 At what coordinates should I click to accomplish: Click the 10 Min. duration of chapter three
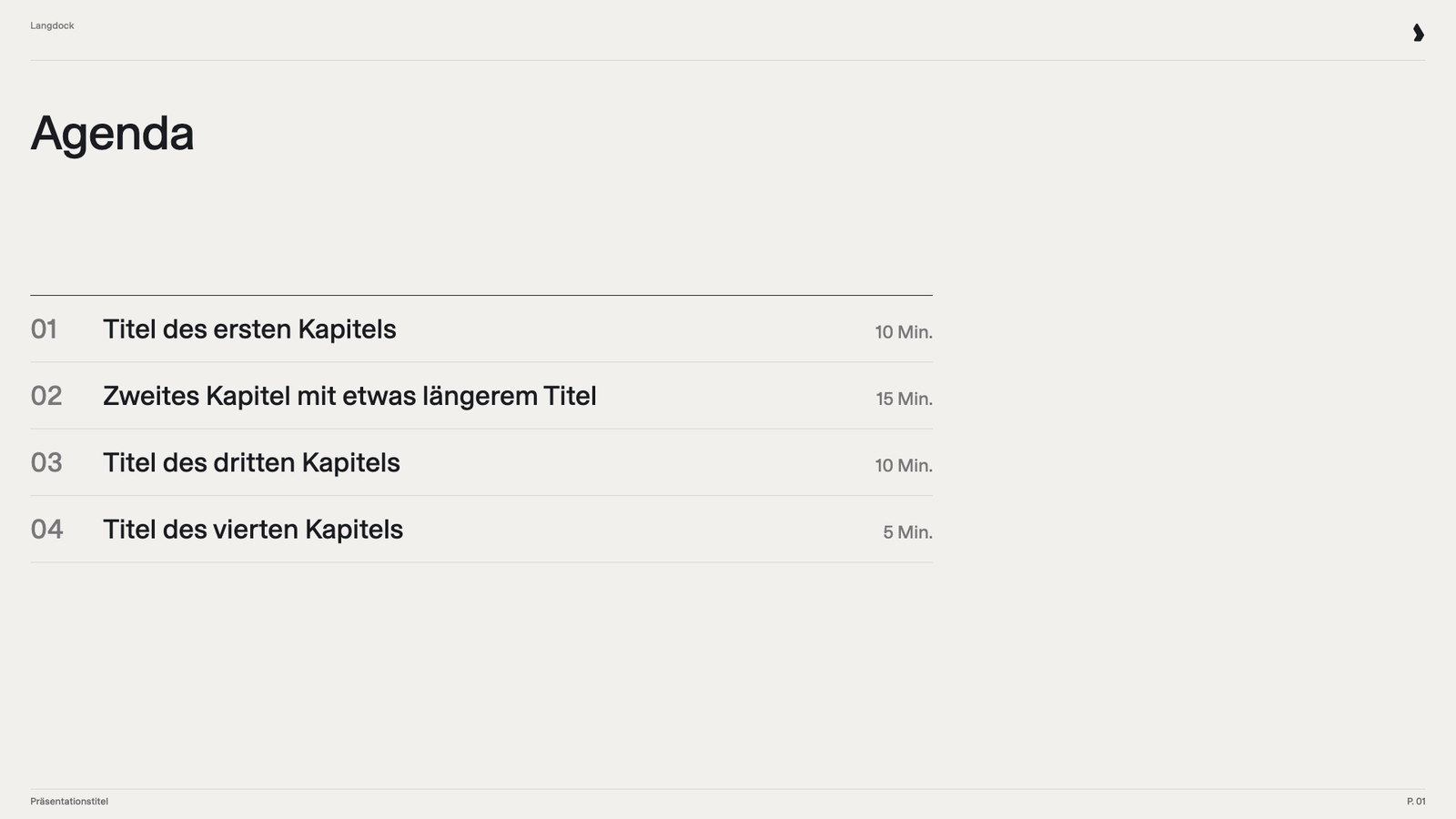pos(904,465)
